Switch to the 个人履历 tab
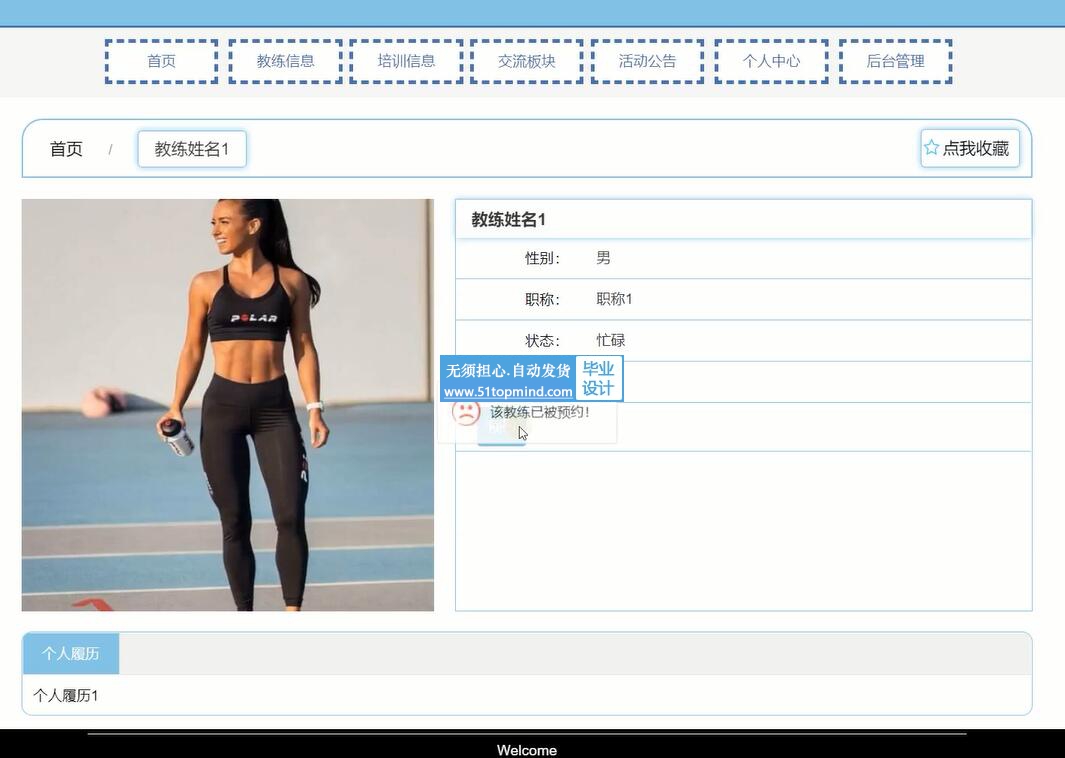This screenshot has height=758, width=1065. 70,654
